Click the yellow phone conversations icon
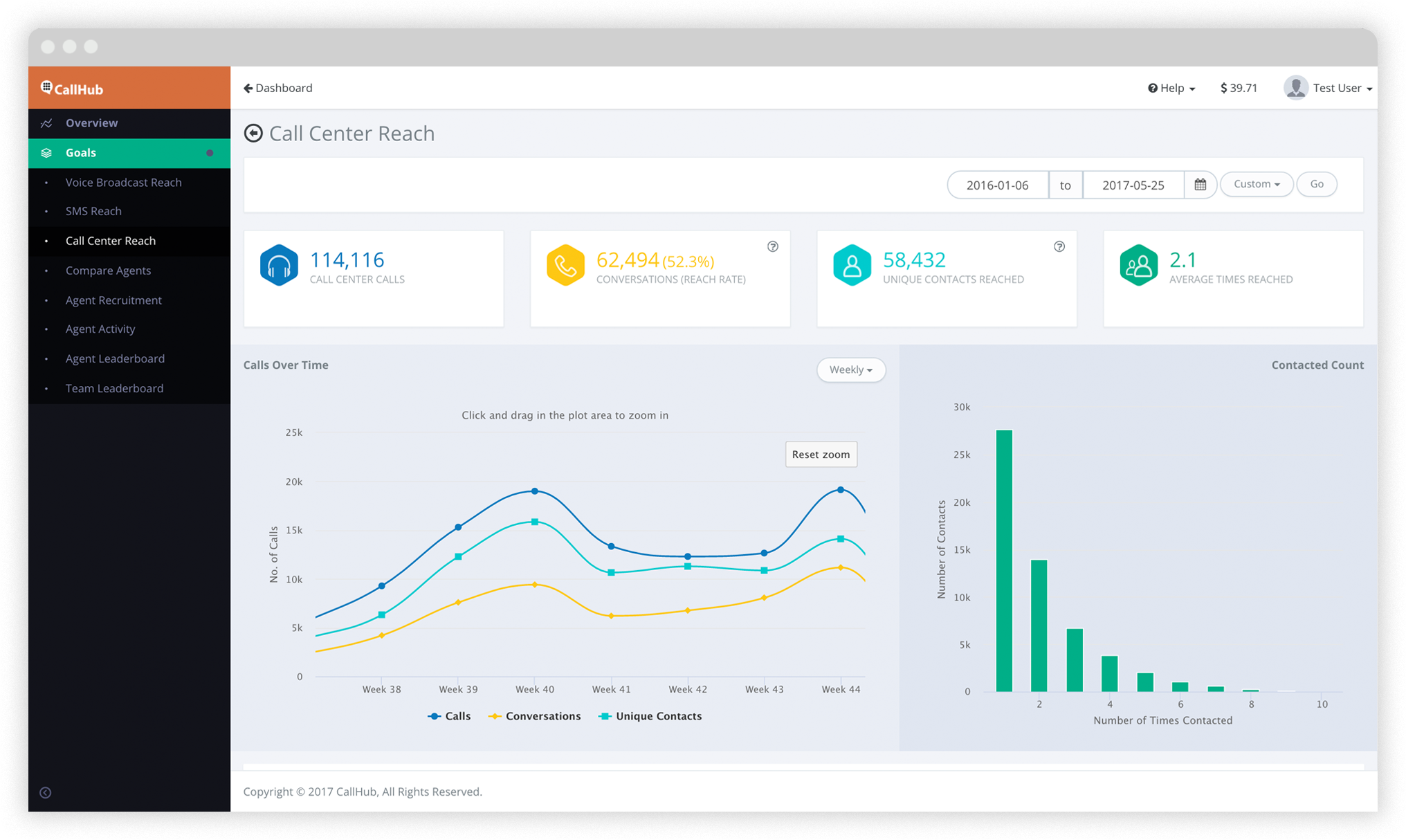This screenshot has height=840, width=1406. (x=565, y=265)
